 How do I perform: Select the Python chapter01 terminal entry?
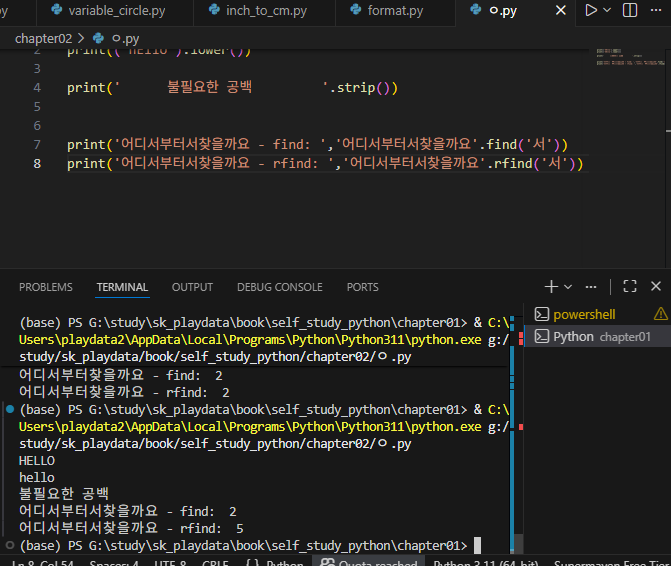click(x=597, y=337)
